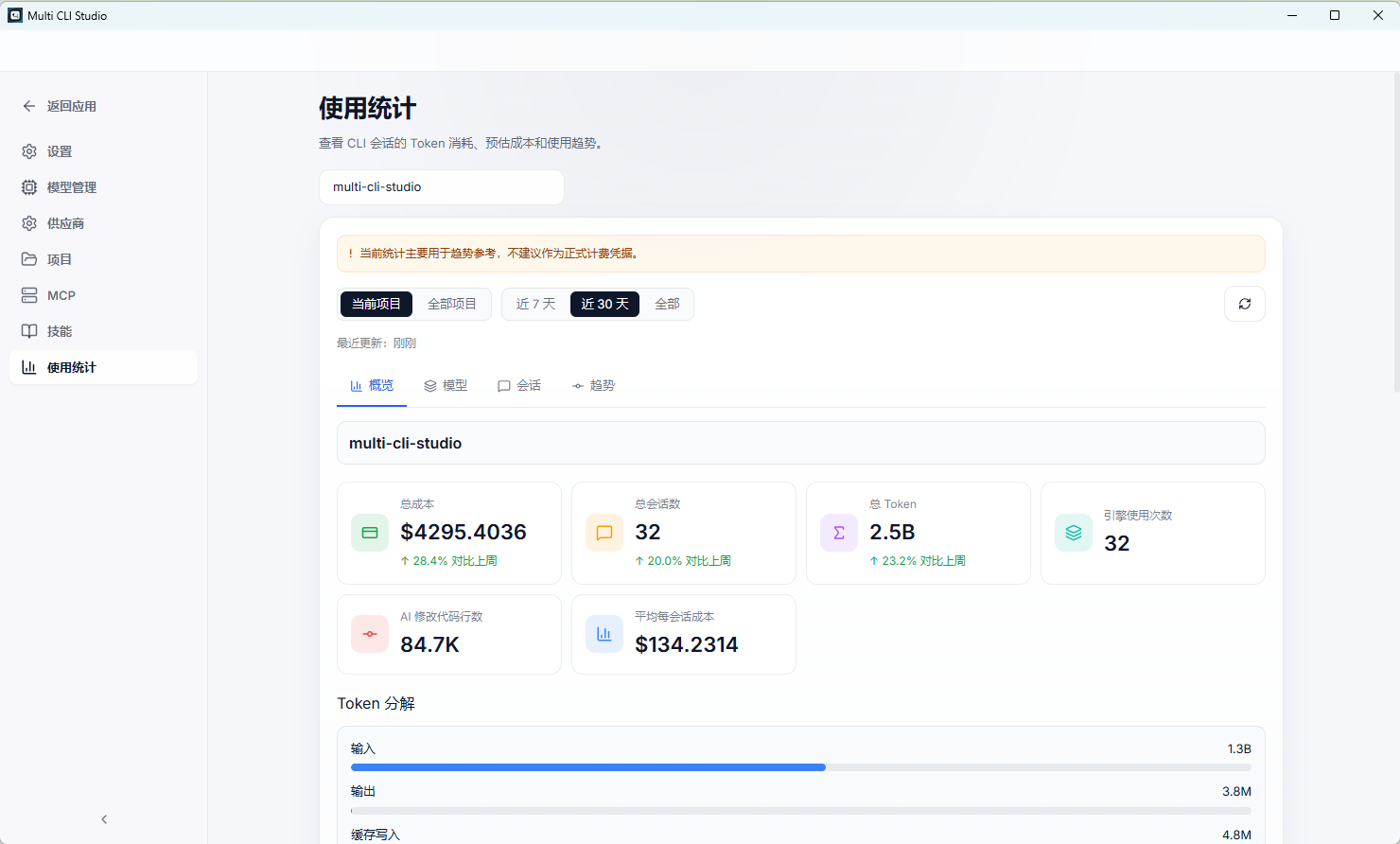1400x844 pixels.
Task: Click the 1.3B input token value
Action: tap(1239, 748)
